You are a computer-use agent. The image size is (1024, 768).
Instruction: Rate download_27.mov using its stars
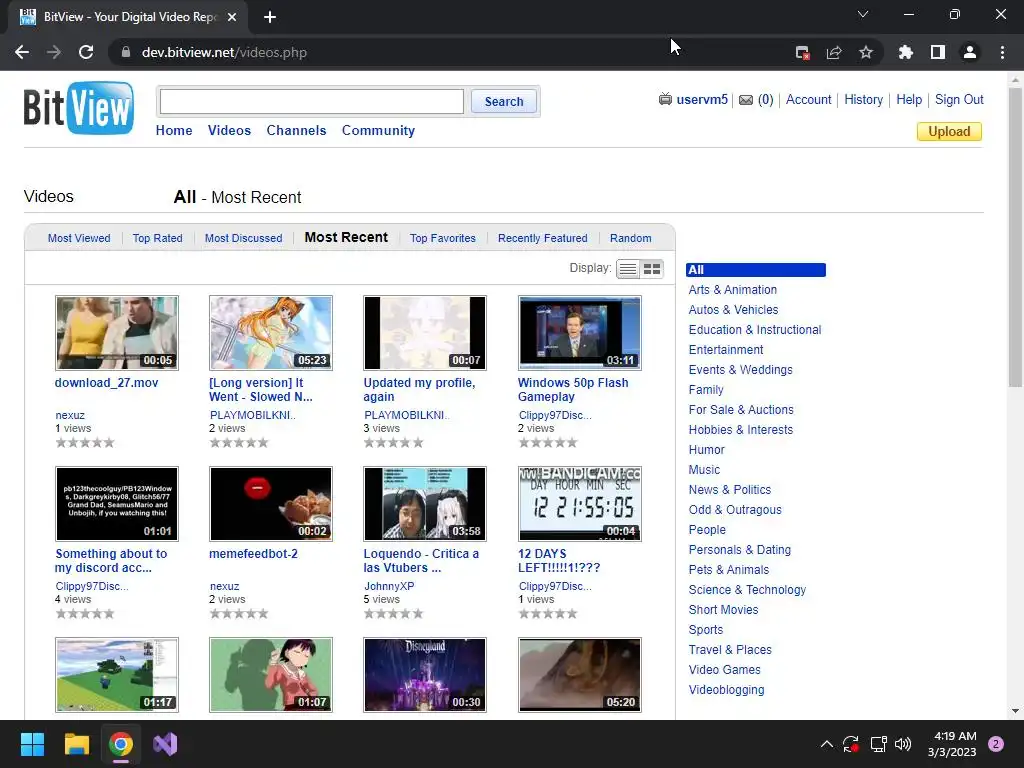[x=85, y=443]
